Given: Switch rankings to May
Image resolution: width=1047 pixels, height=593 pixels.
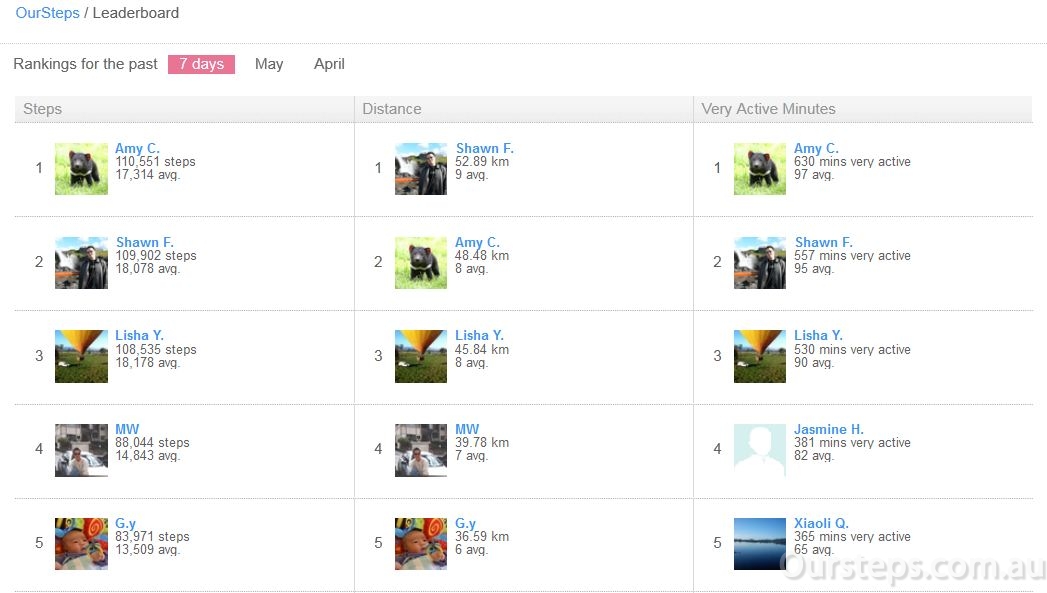Looking at the screenshot, I should pos(269,64).
